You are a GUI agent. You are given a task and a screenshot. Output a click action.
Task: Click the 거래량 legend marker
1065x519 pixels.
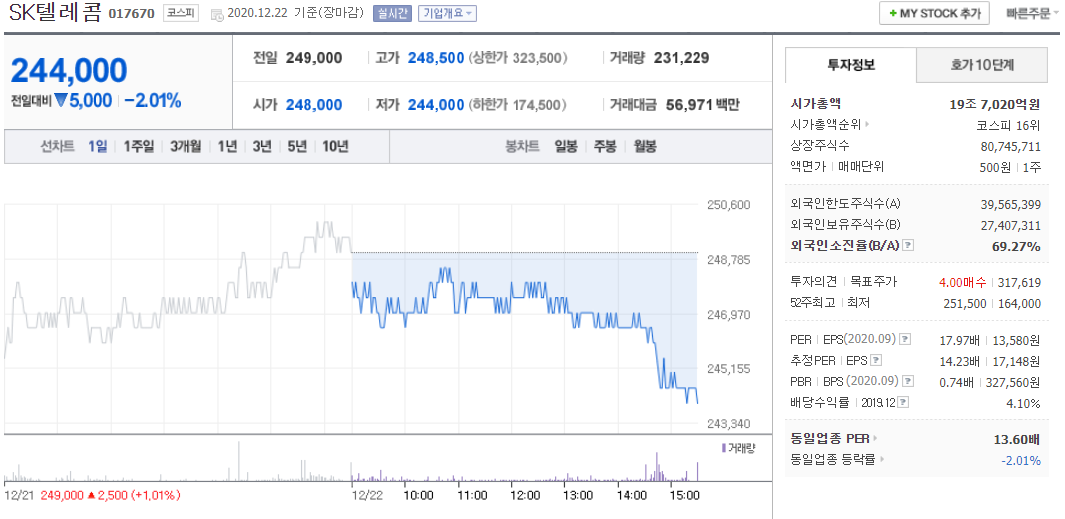point(723,447)
